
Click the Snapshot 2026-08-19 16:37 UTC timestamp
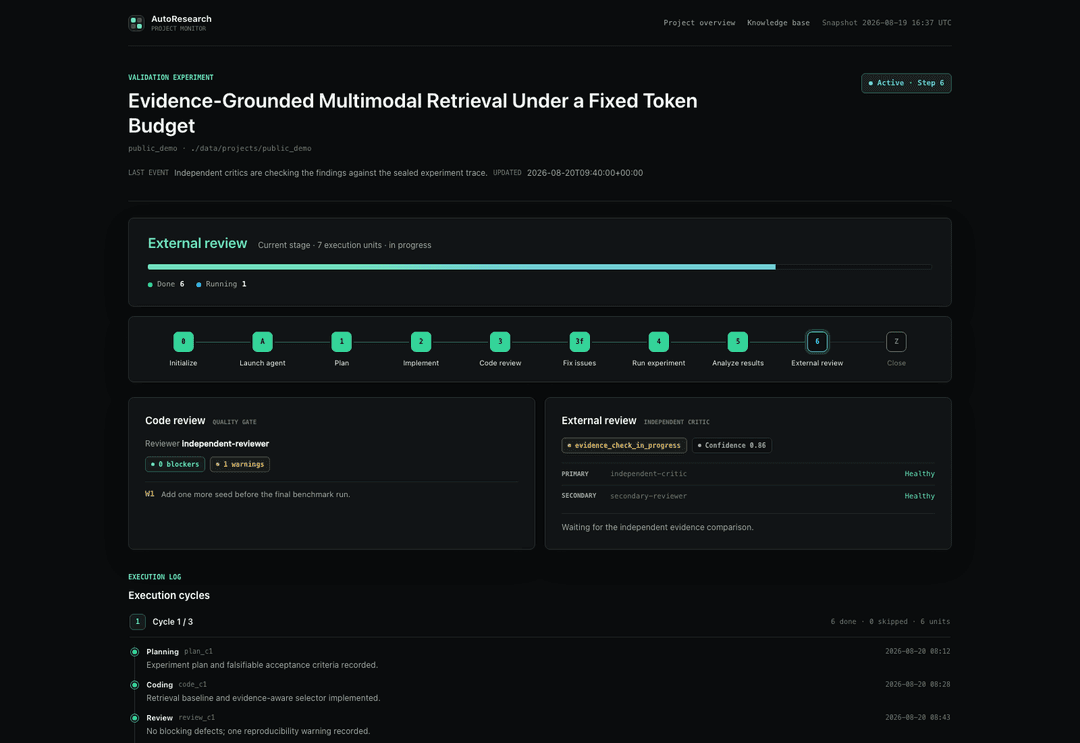pyautogui.click(x=886, y=23)
